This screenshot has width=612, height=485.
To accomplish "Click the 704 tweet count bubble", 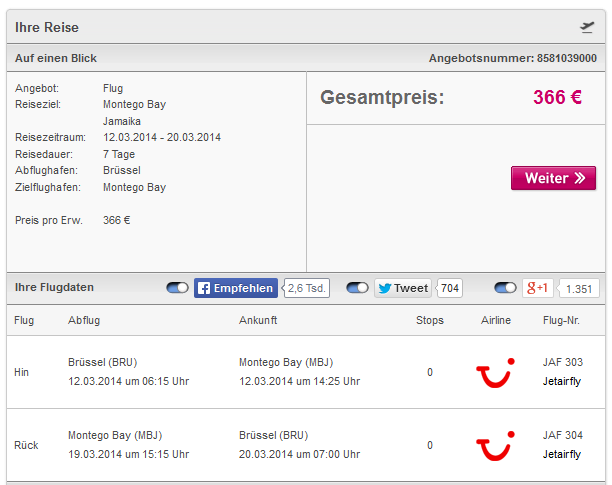I will pyautogui.click(x=450, y=288).
